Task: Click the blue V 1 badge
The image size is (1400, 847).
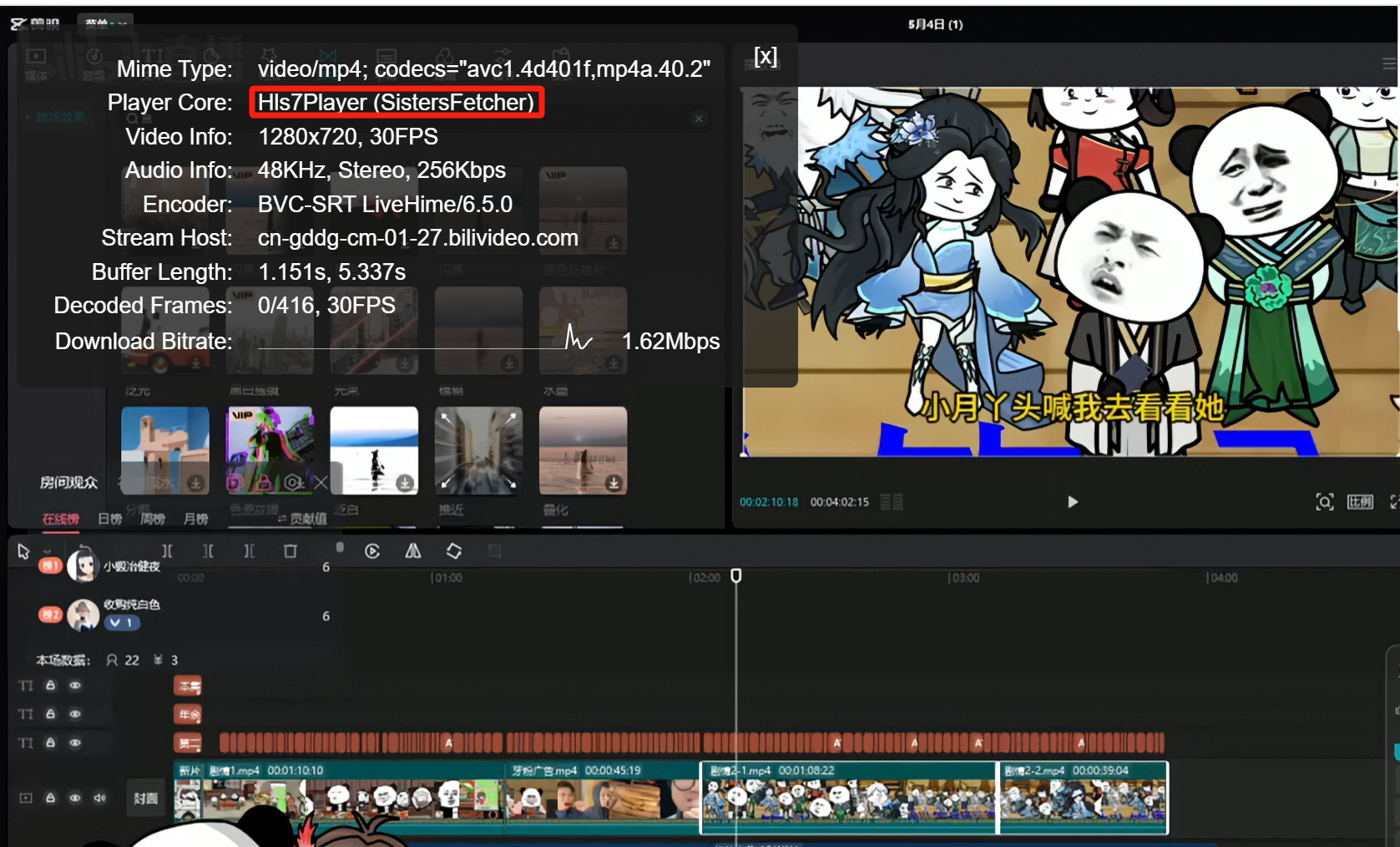Action: coord(122,622)
